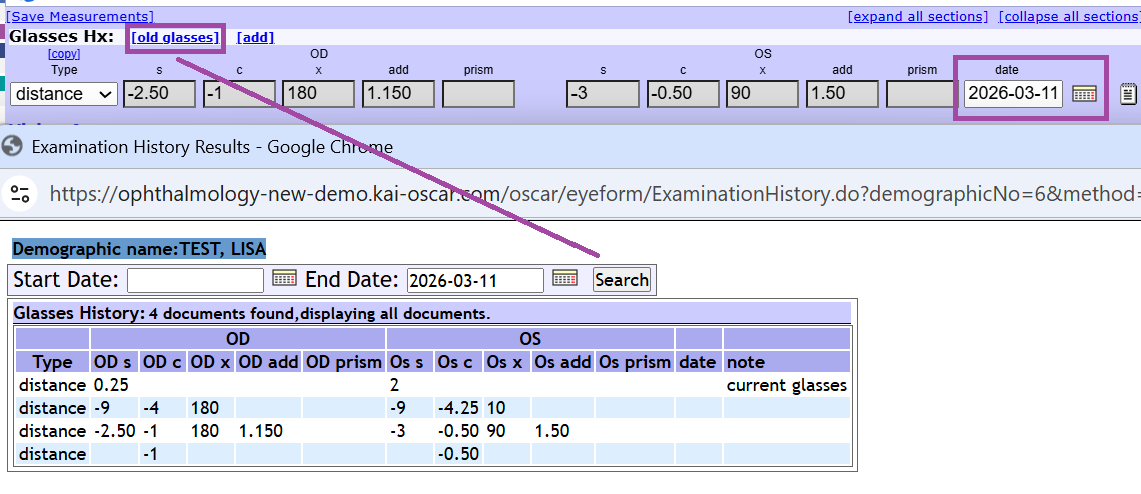
Task: Open the glasses Type dropdown showing distance
Action: (x=64, y=94)
